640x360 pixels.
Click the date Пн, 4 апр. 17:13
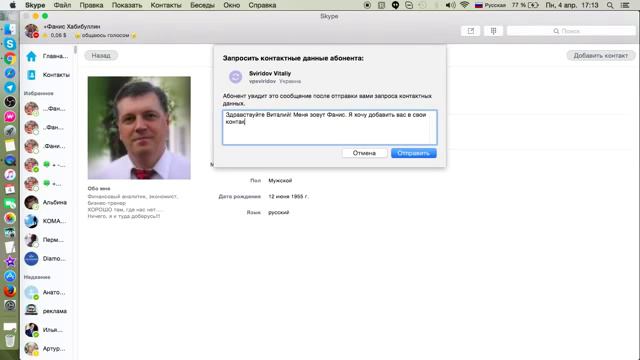click(572, 5)
